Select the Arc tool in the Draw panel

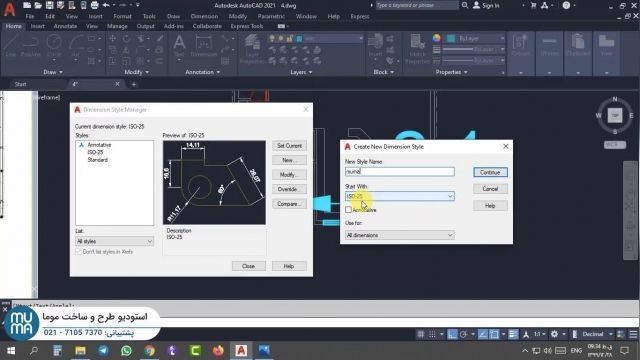point(76,46)
